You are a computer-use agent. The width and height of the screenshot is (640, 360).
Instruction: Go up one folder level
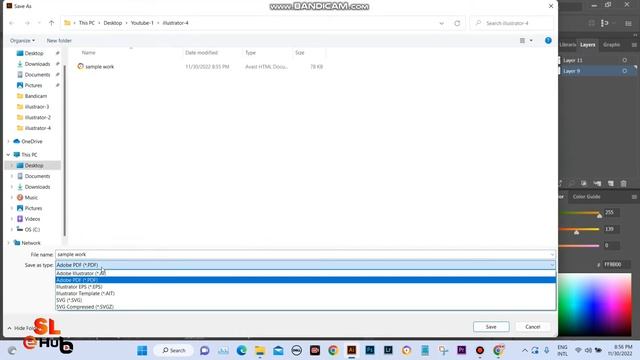(51, 23)
